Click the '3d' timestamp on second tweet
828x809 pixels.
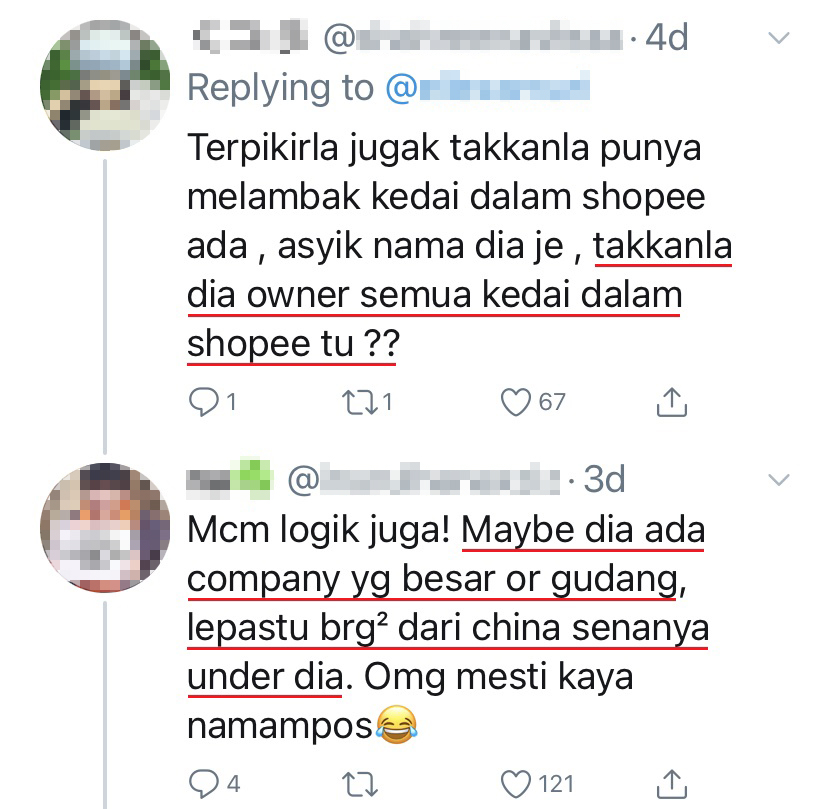[x=604, y=480]
